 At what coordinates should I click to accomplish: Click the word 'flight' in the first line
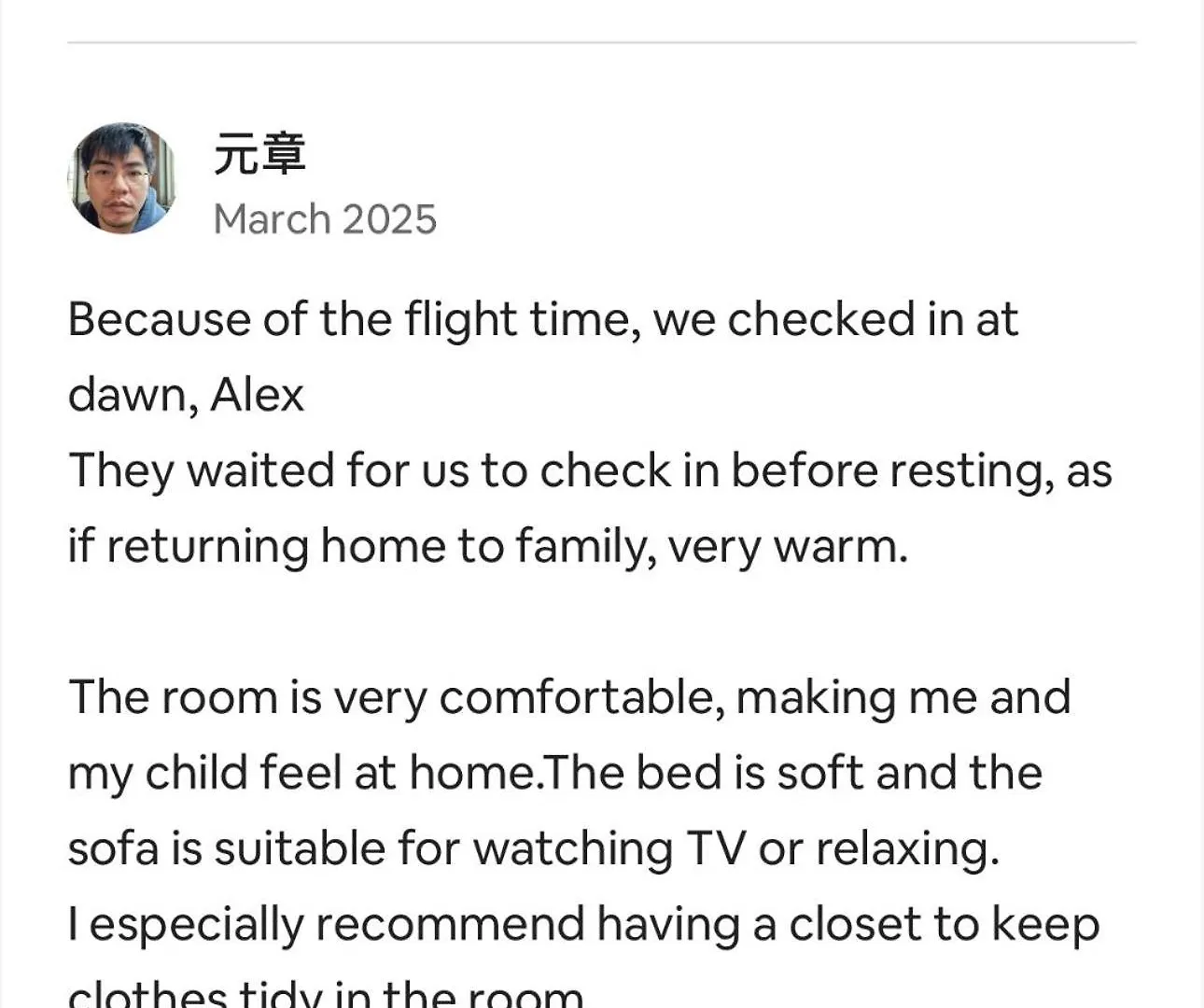[x=460, y=320]
